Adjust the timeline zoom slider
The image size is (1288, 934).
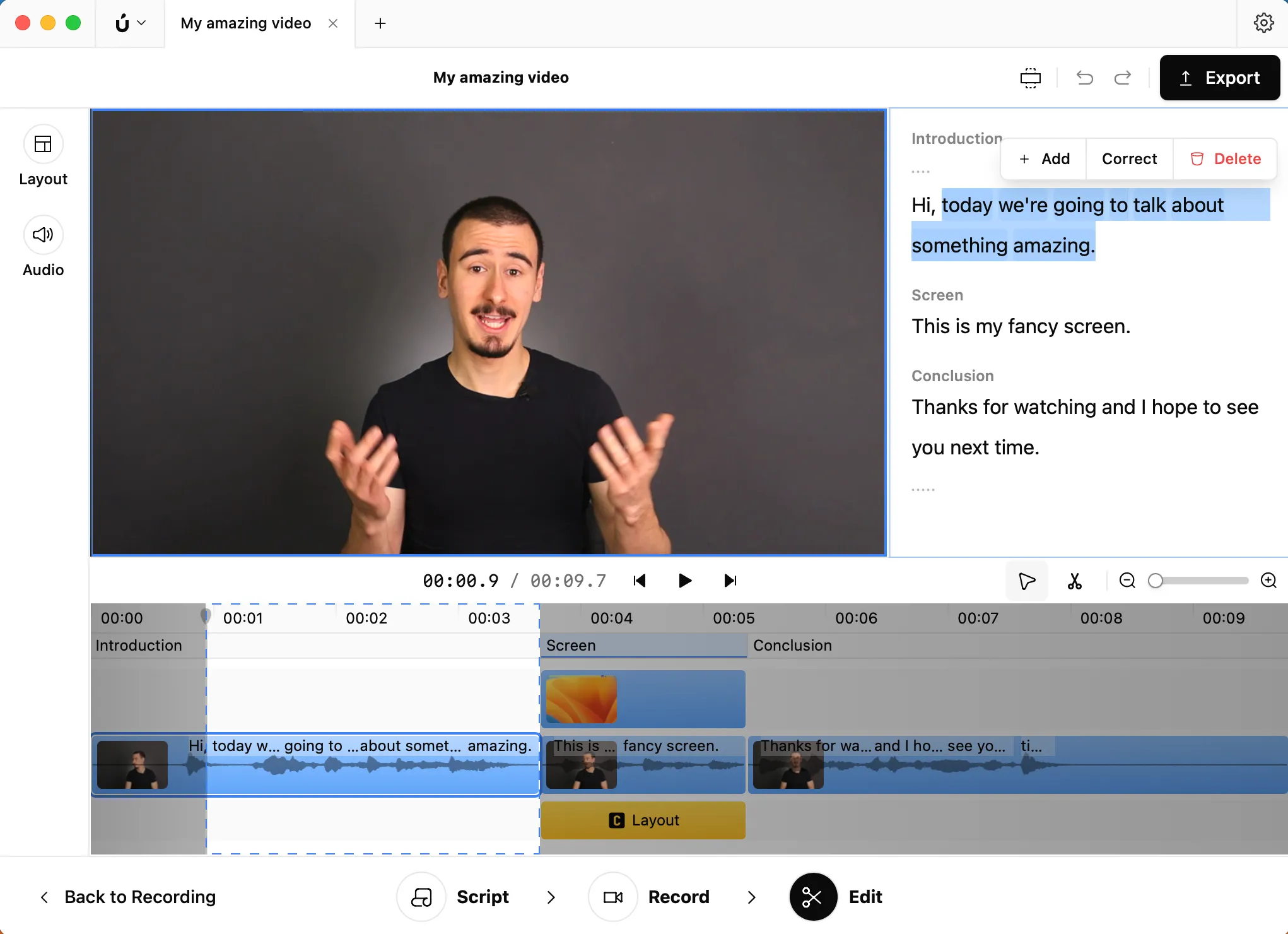pyautogui.click(x=1156, y=581)
